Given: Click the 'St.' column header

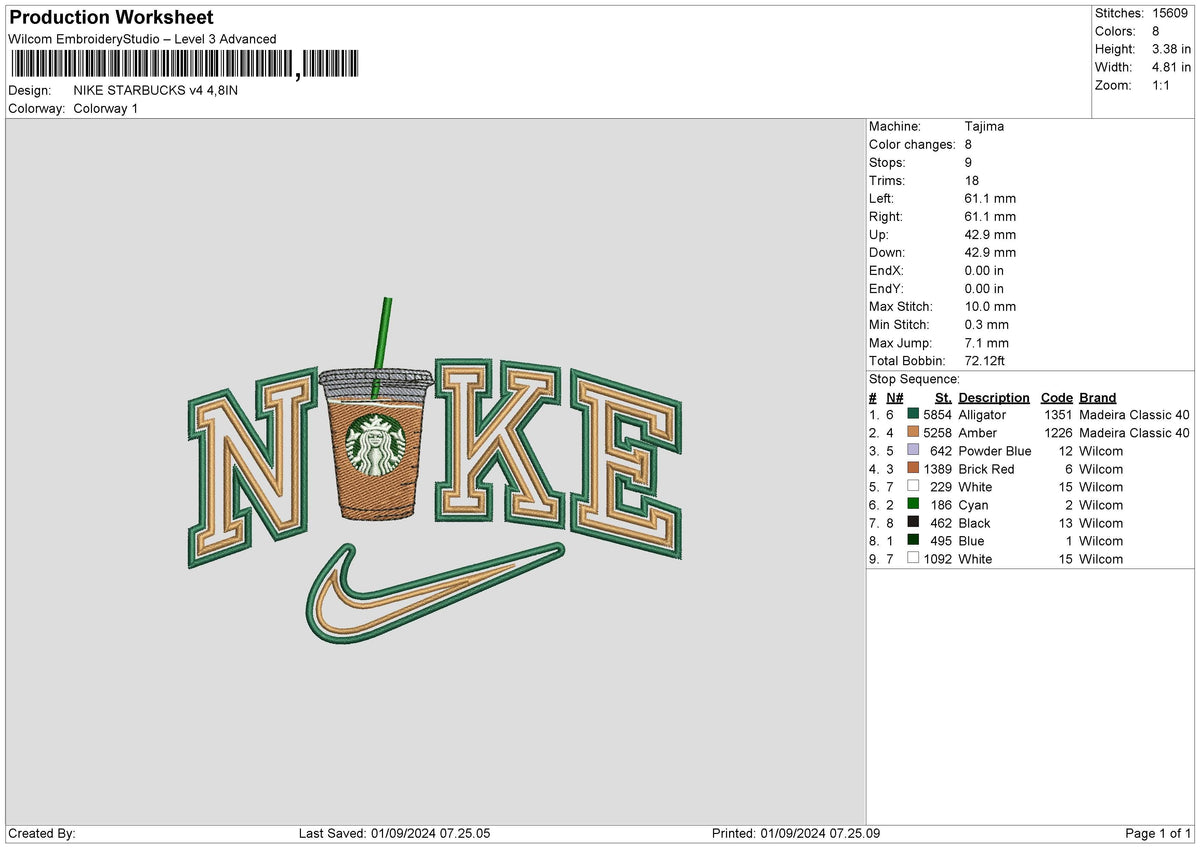Looking at the screenshot, I should 943,397.
